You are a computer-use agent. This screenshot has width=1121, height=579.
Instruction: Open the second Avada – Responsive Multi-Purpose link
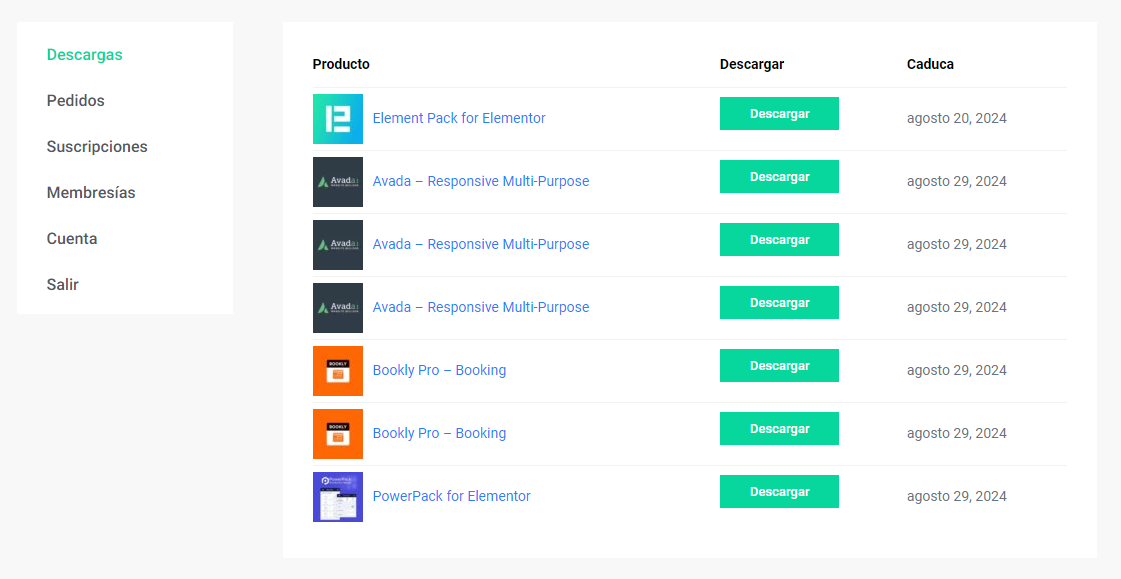480,244
